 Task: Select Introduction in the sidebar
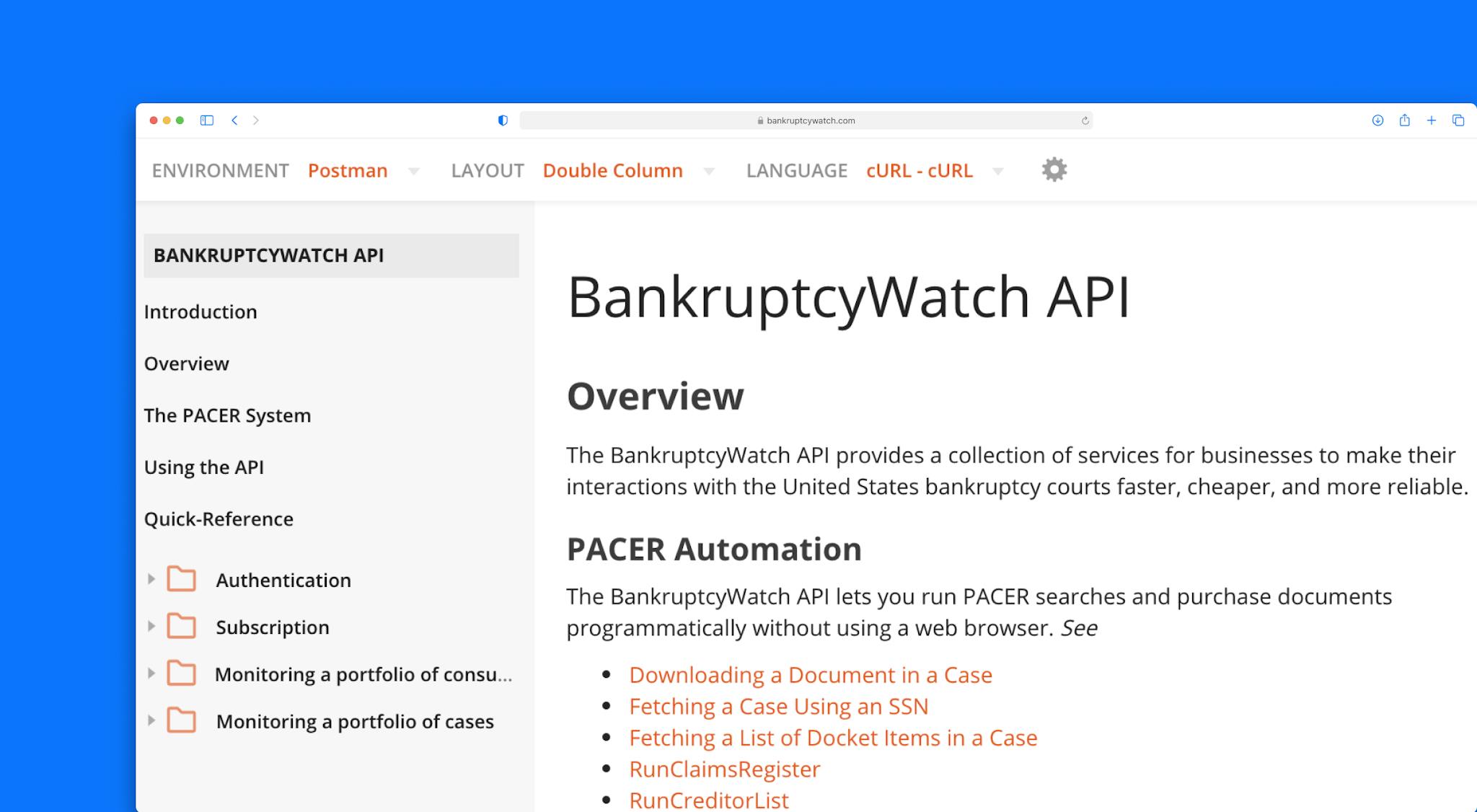pos(200,312)
